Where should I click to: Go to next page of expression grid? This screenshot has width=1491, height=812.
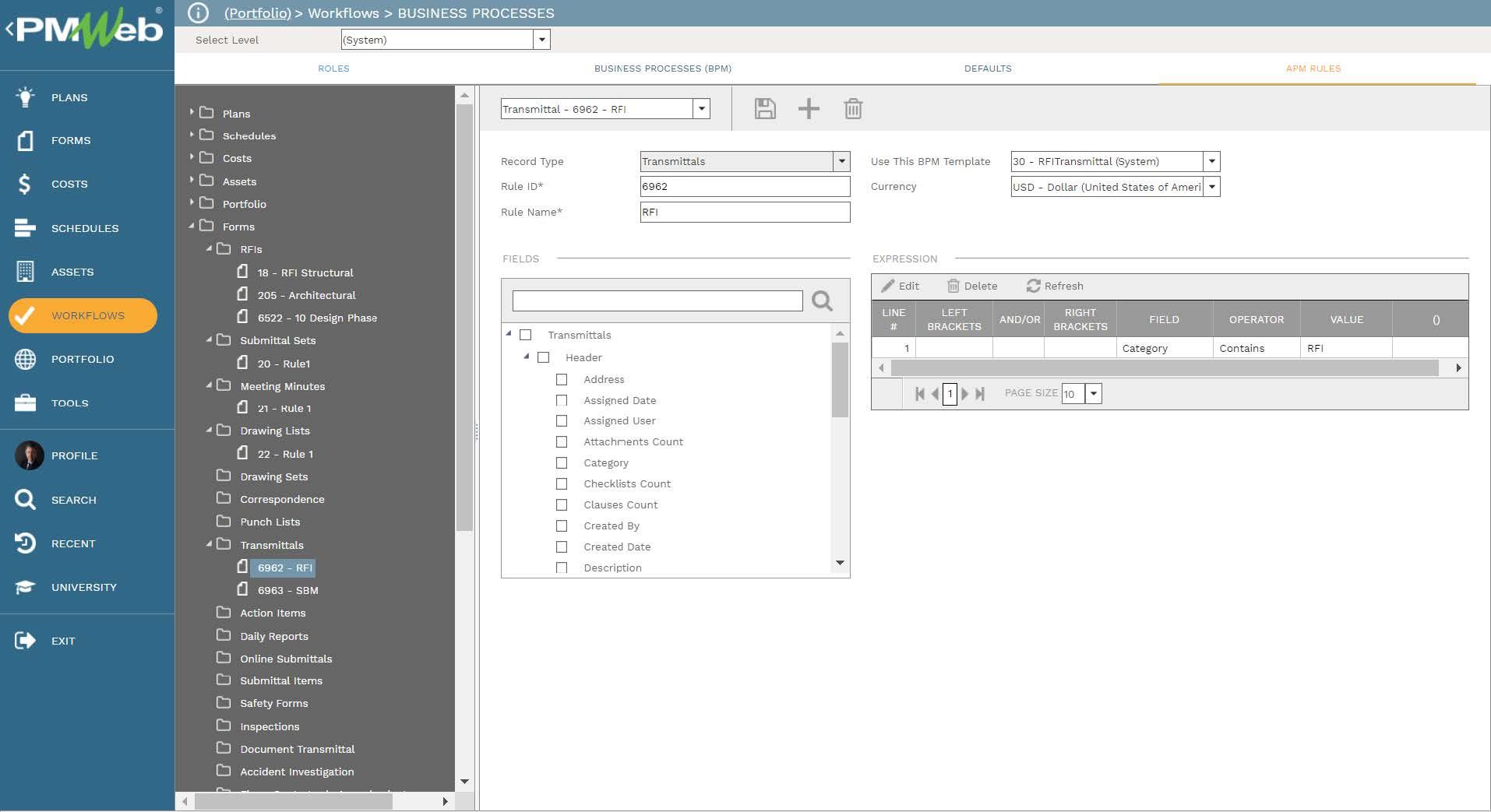click(x=965, y=394)
